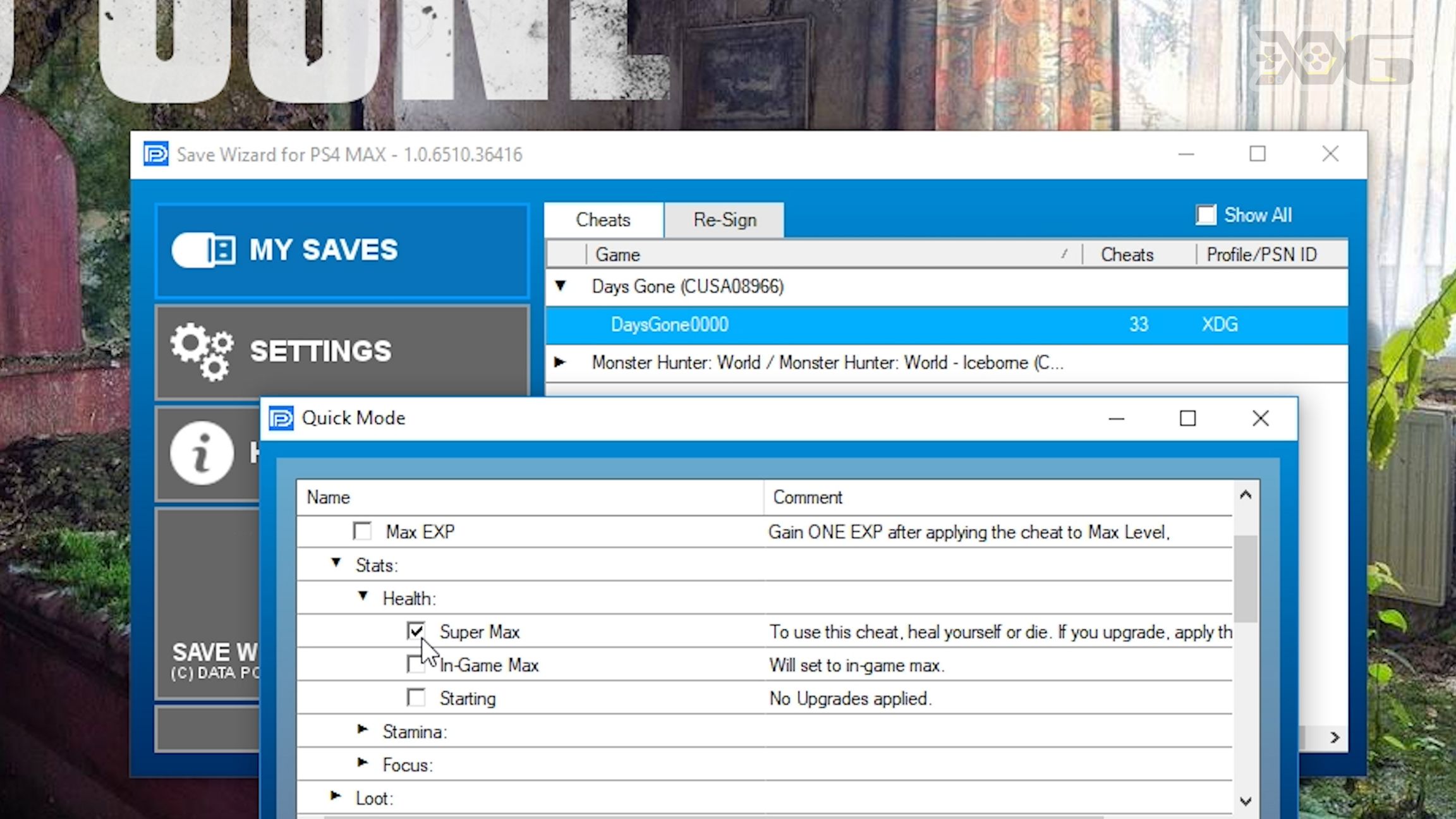Expand the Stamina subsection
This screenshot has height=819, width=1456.
click(363, 731)
